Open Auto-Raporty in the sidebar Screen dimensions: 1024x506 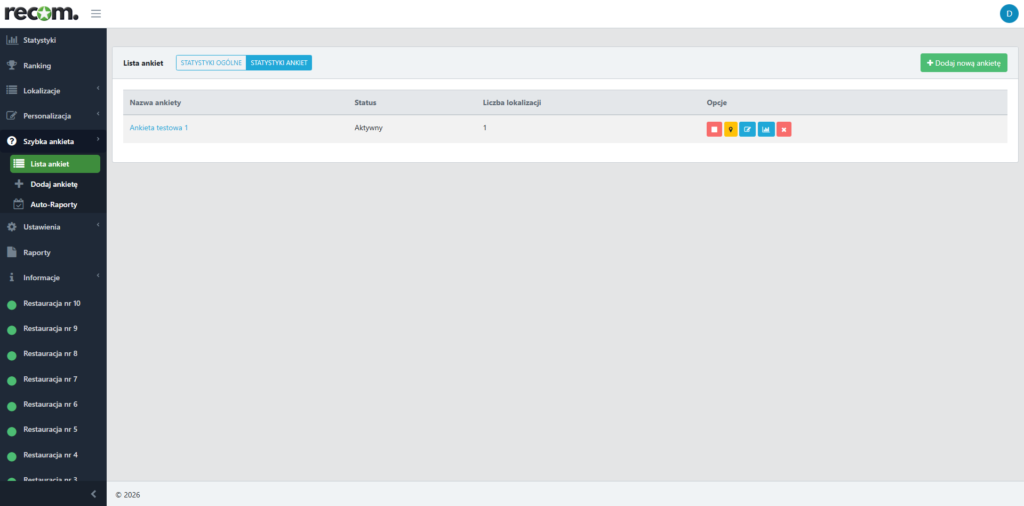click(53, 204)
